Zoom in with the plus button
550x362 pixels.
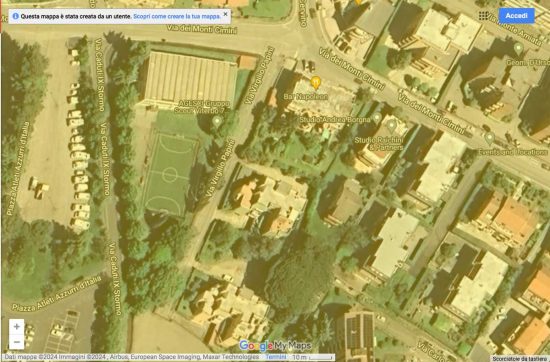pyautogui.click(x=16, y=327)
